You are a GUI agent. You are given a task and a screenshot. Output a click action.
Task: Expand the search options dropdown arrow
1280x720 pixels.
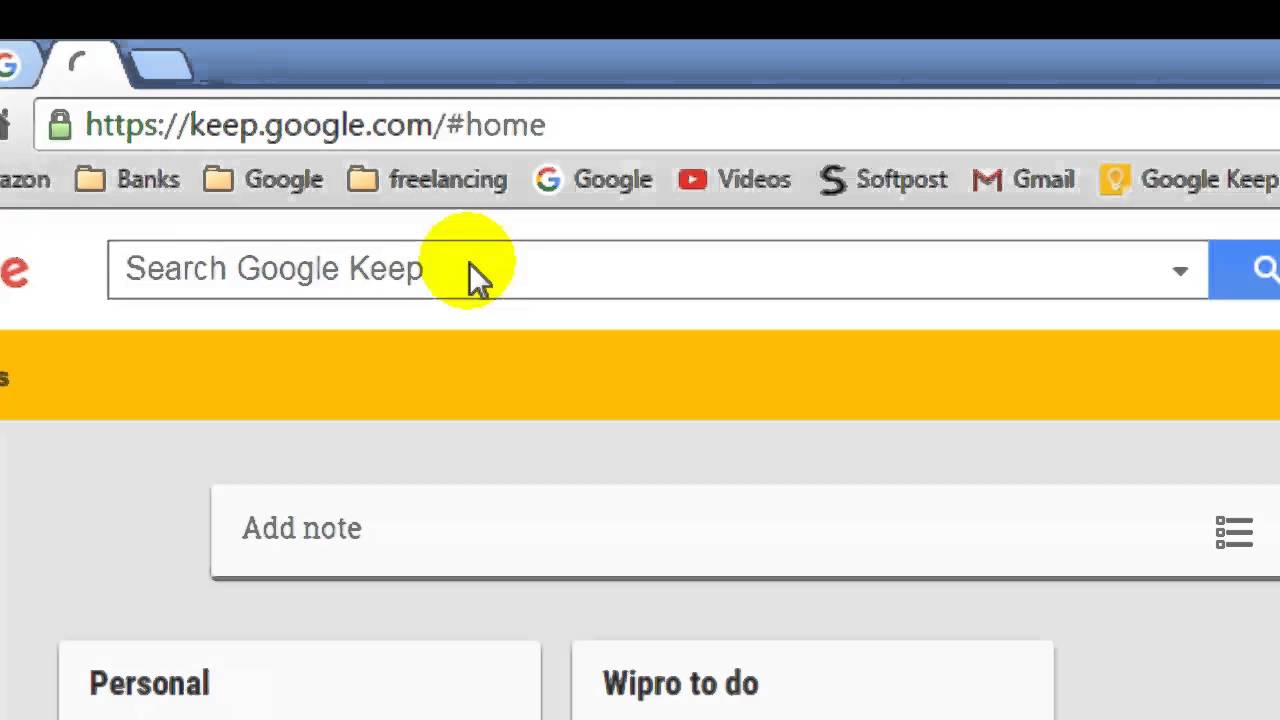coord(1180,271)
